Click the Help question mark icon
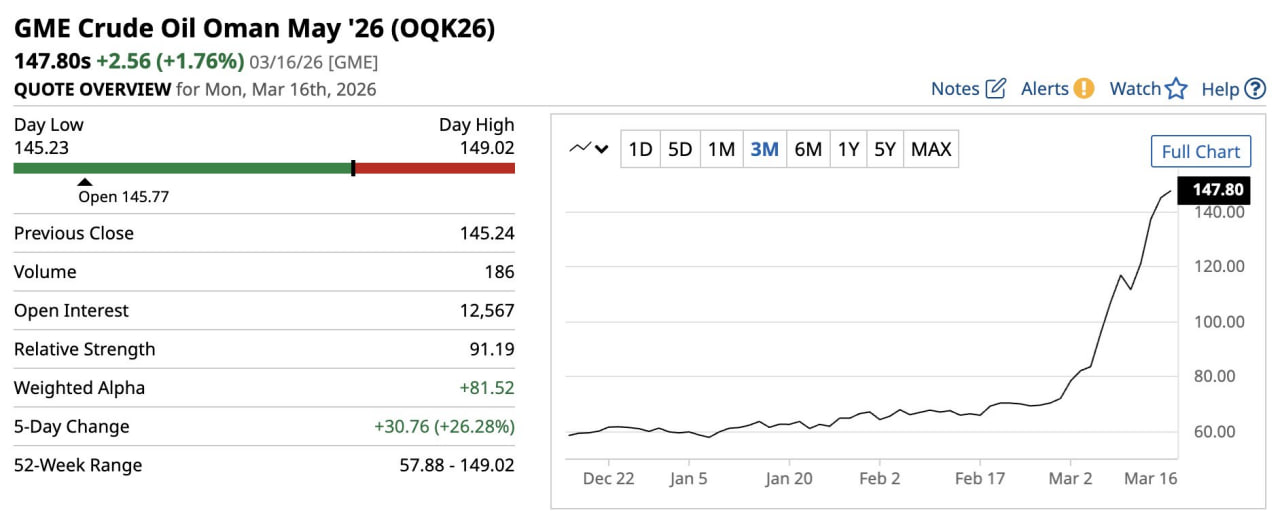The height and width of the screenshot is (529, 1280). pos(1255,89)
